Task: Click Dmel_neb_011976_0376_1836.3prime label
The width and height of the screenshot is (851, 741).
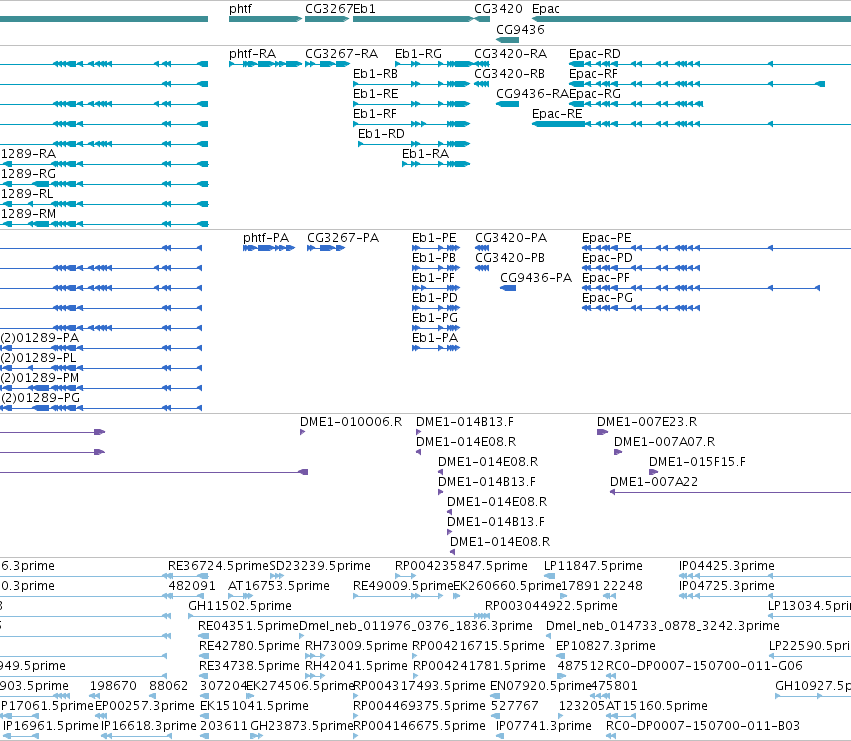Action: pos(416,626)
